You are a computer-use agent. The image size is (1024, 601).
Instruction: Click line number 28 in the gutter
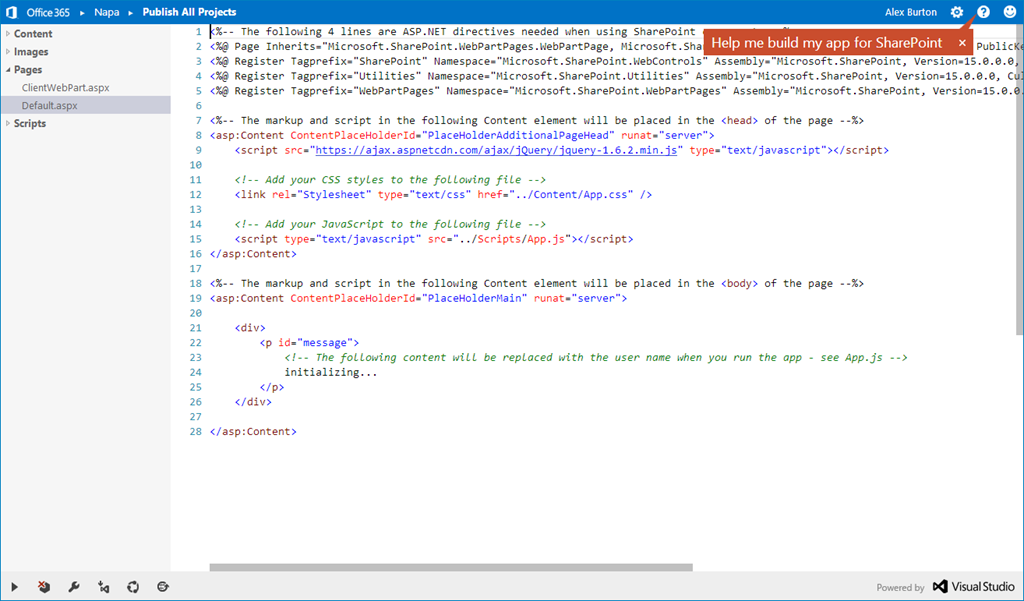click(x=196, y=431)
